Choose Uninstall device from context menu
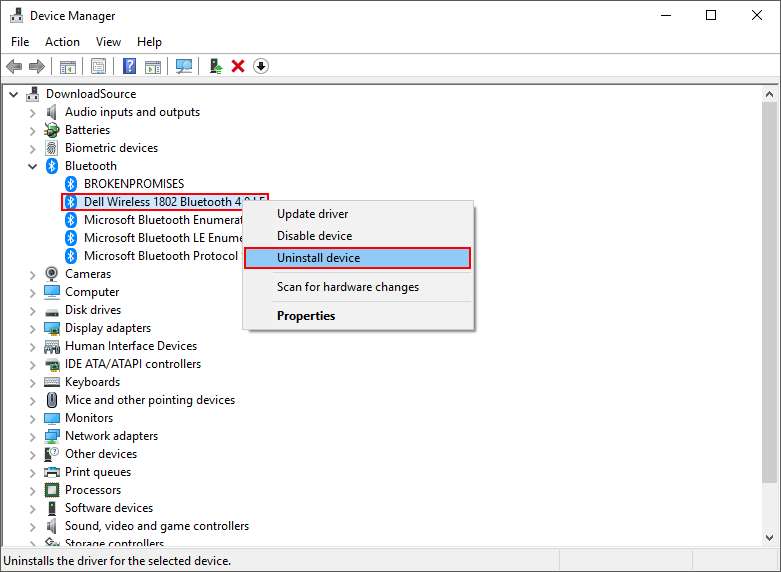The image size is (781, 572). point(358,258)
